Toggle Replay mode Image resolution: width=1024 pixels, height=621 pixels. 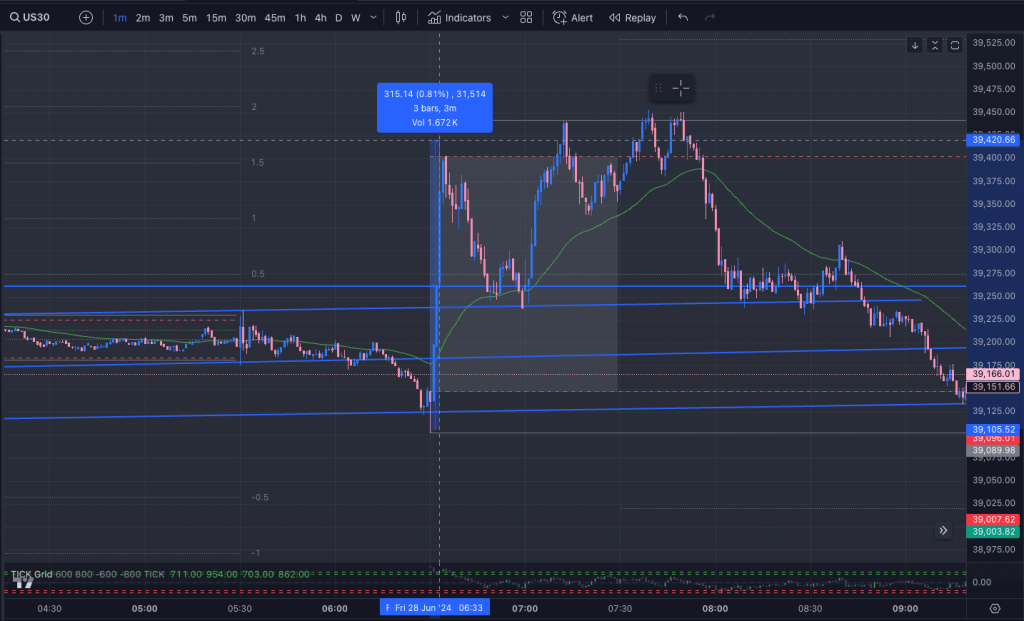pos(632,17)
